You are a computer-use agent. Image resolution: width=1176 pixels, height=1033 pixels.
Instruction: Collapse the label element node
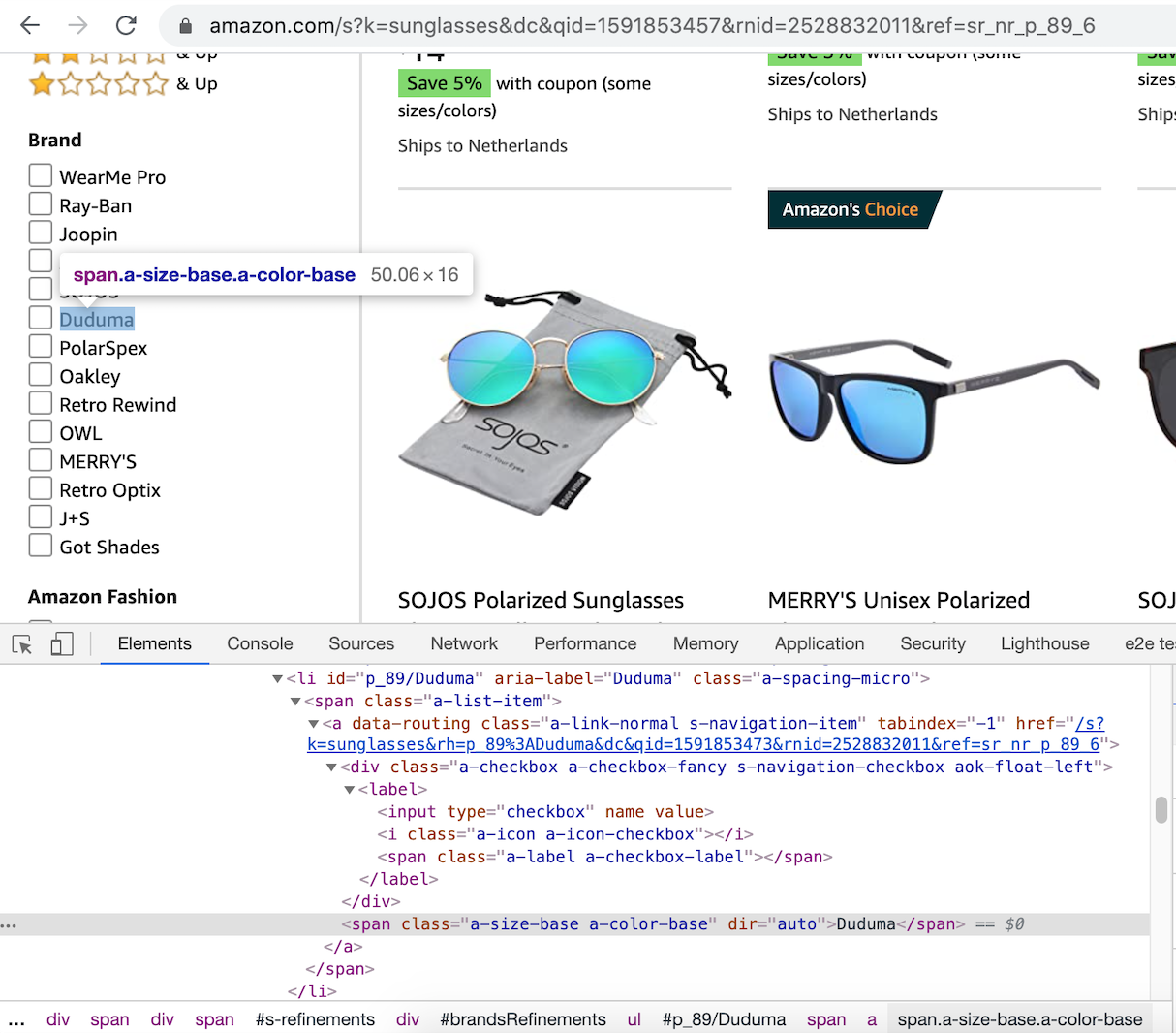point(350,790)
